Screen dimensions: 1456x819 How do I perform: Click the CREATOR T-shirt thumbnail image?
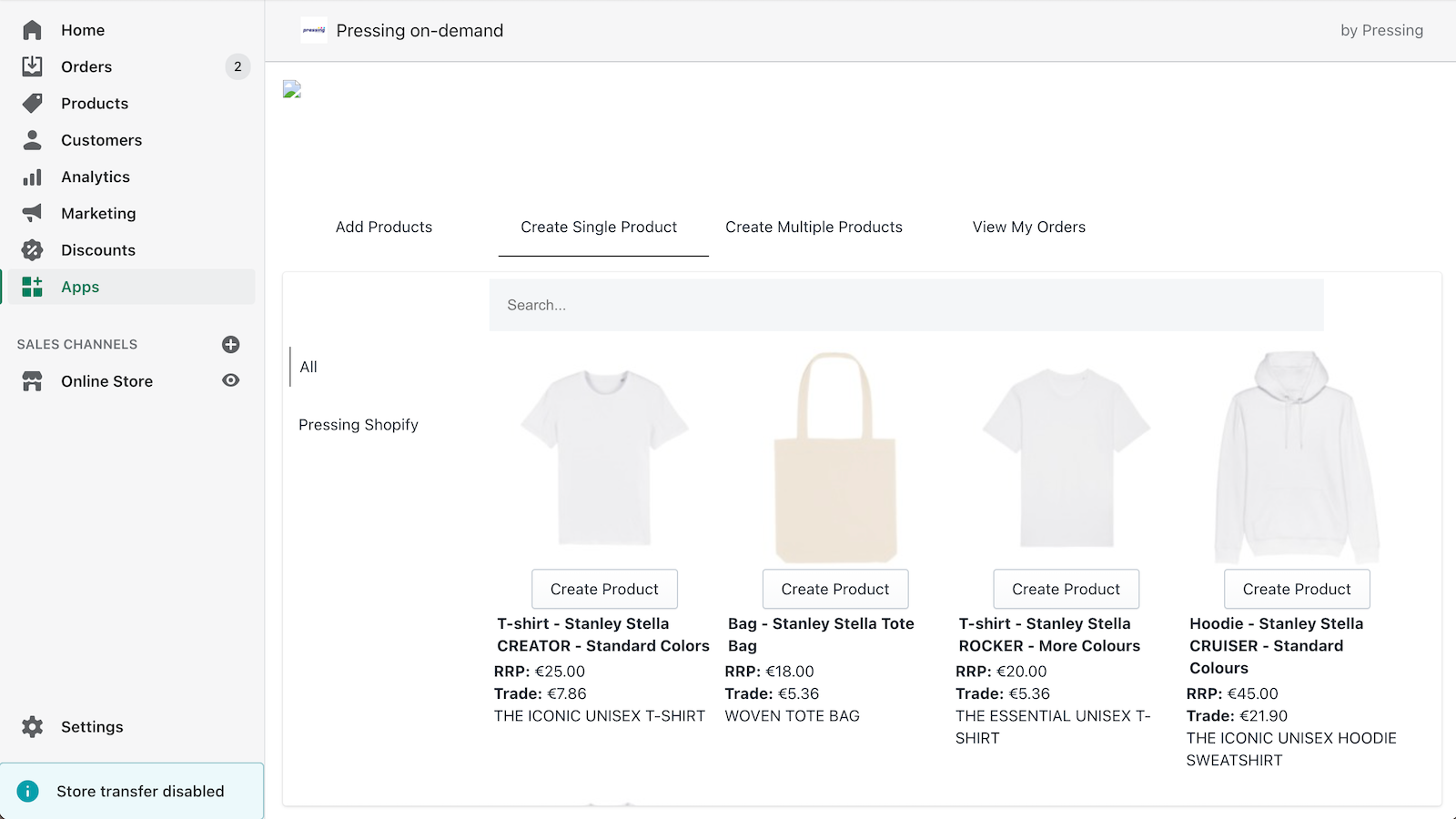[604, 458]
